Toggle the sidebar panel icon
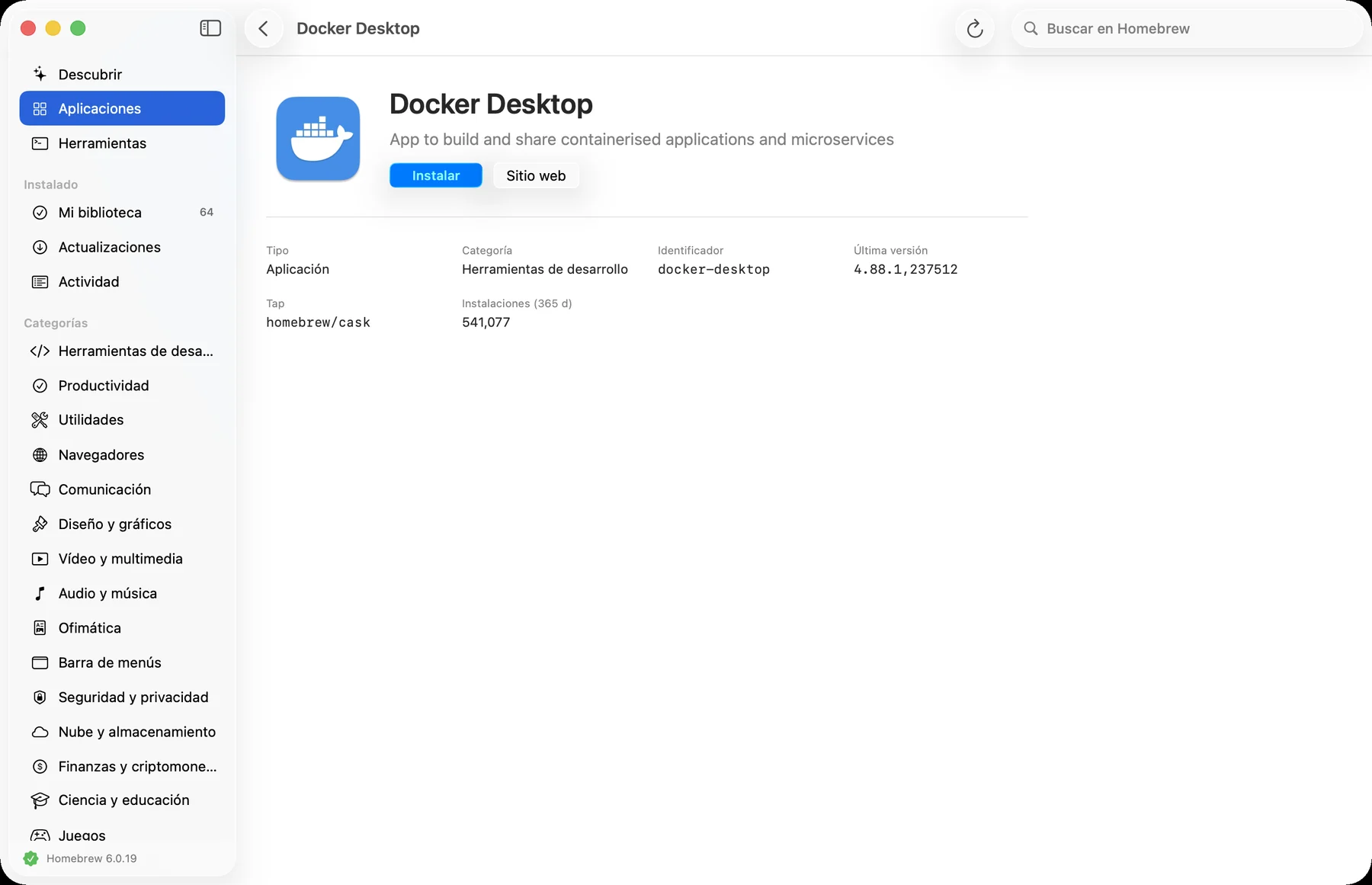Image resolution: width=1372 pixels, height=885 pixels. (210, 28)
